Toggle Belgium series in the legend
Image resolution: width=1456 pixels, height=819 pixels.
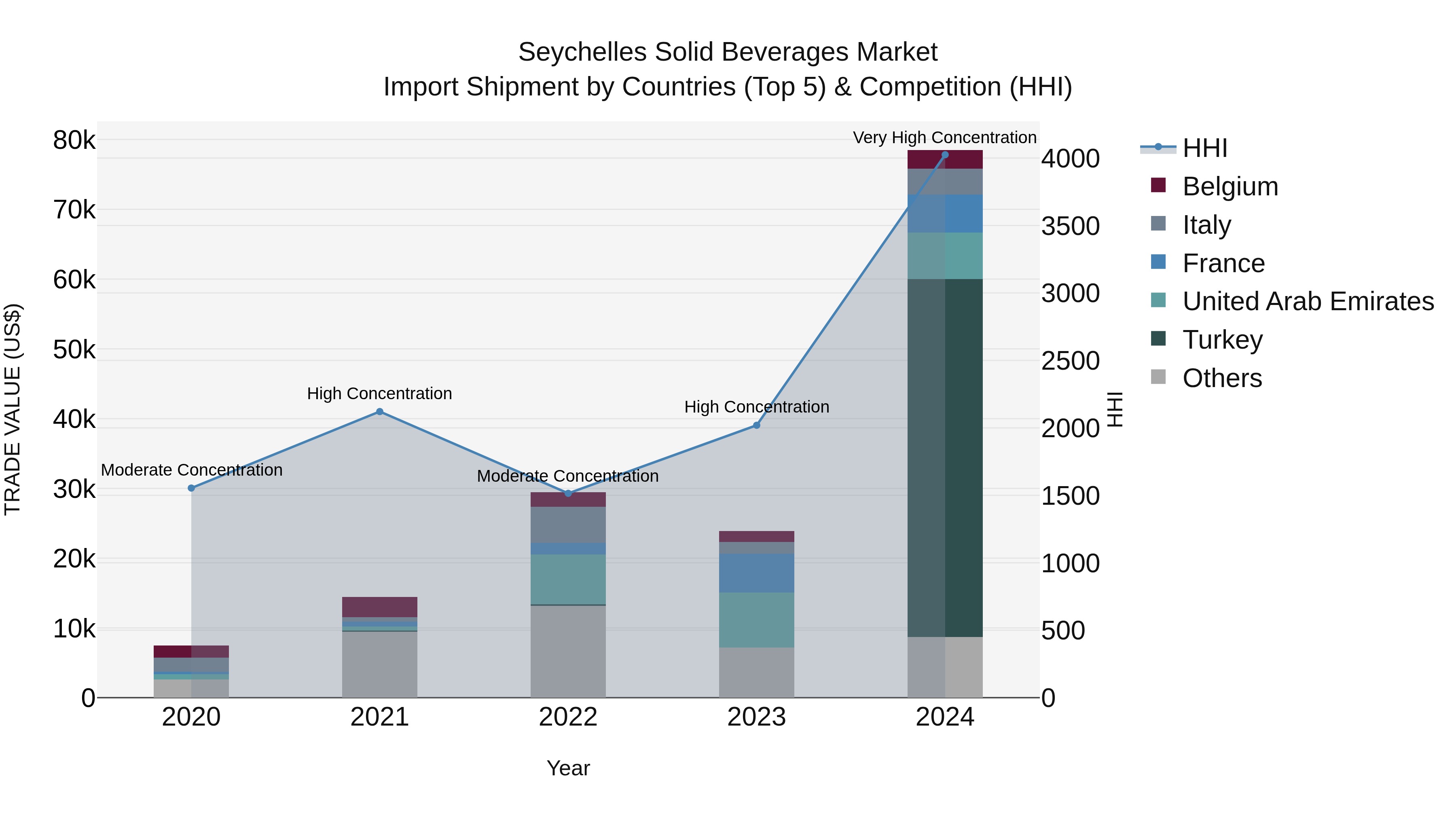[x=1214, y=186]
